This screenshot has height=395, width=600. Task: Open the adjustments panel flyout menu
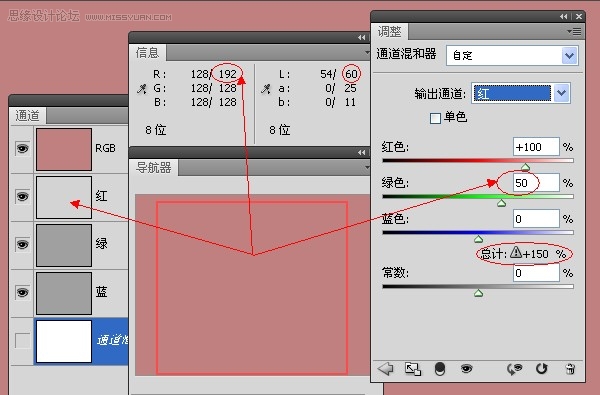(574, 31)
